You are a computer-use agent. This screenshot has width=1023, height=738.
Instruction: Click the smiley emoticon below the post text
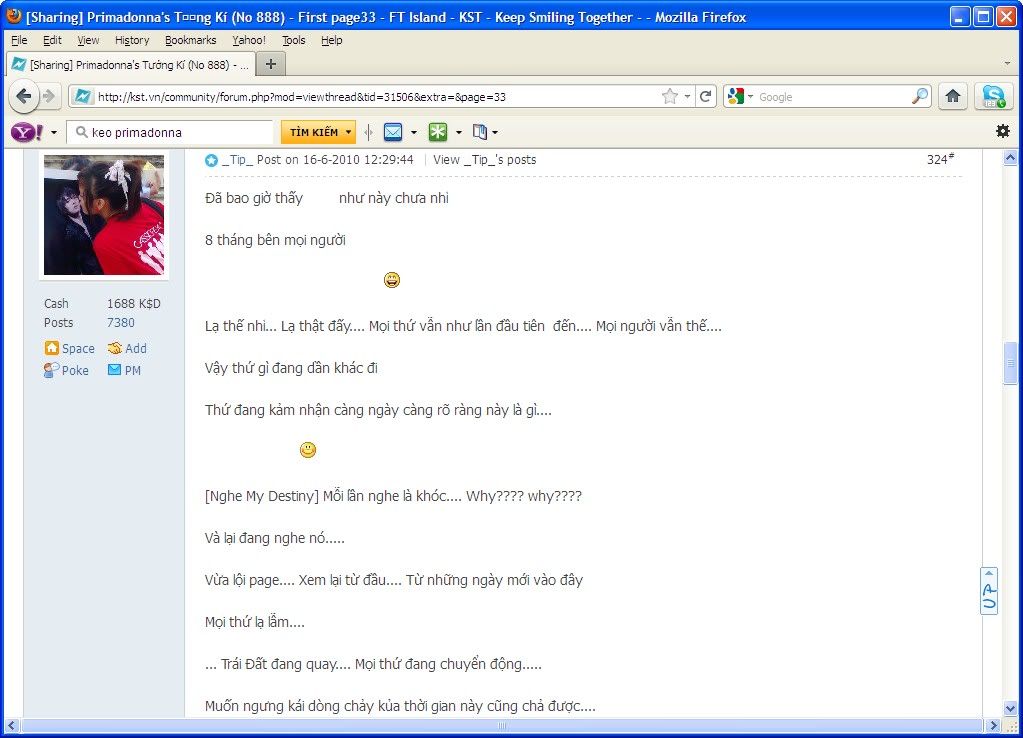pyautogui.click(x=308, y=450)
